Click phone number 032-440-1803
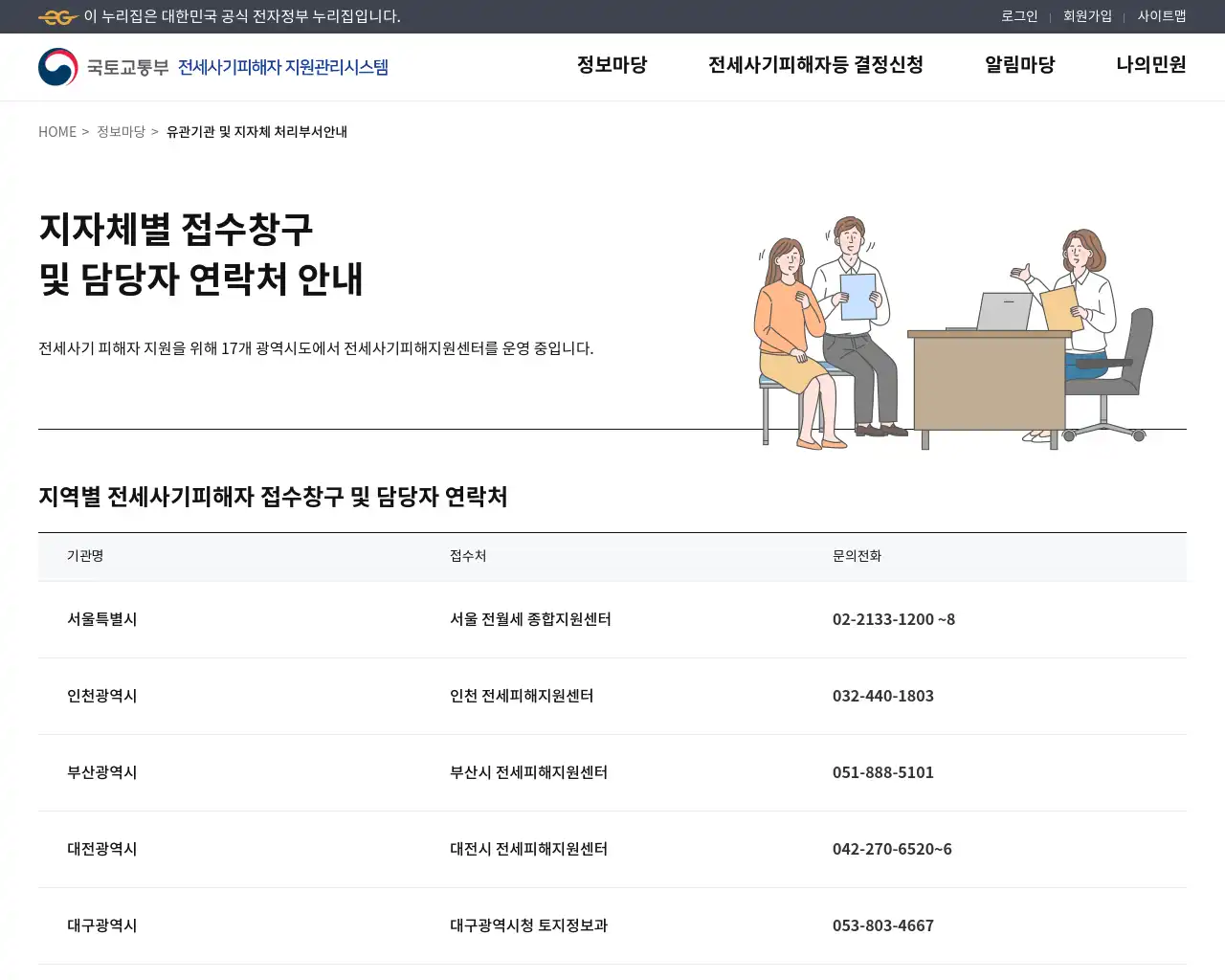 point(883,696)
